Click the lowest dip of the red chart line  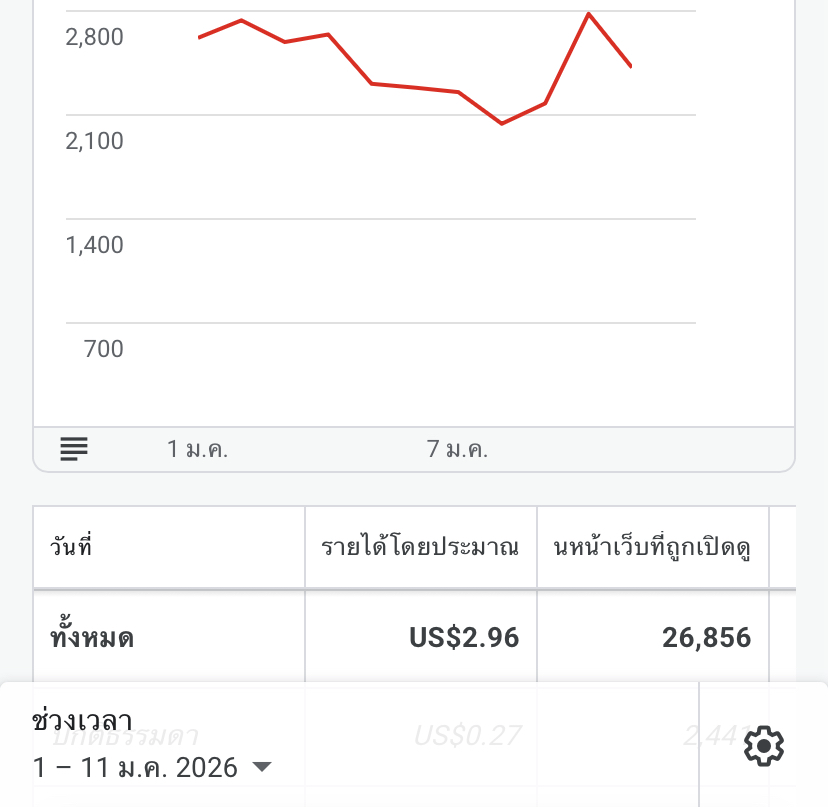pyautogui.click(x=501, y=123)
